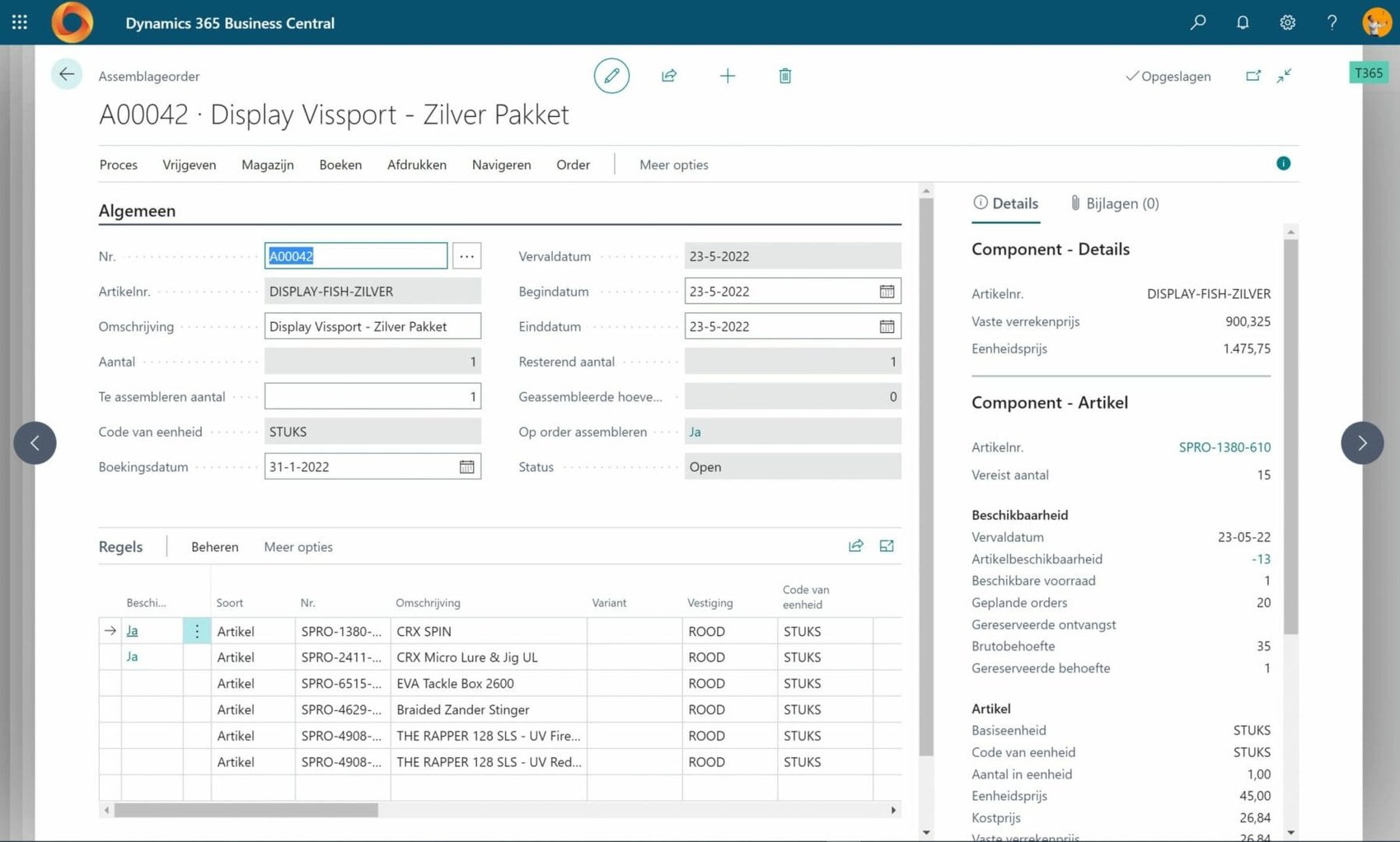Viewport: 1400px width, 842px height.
Task: Delete the order with trash icon
Action: [785, 76]
